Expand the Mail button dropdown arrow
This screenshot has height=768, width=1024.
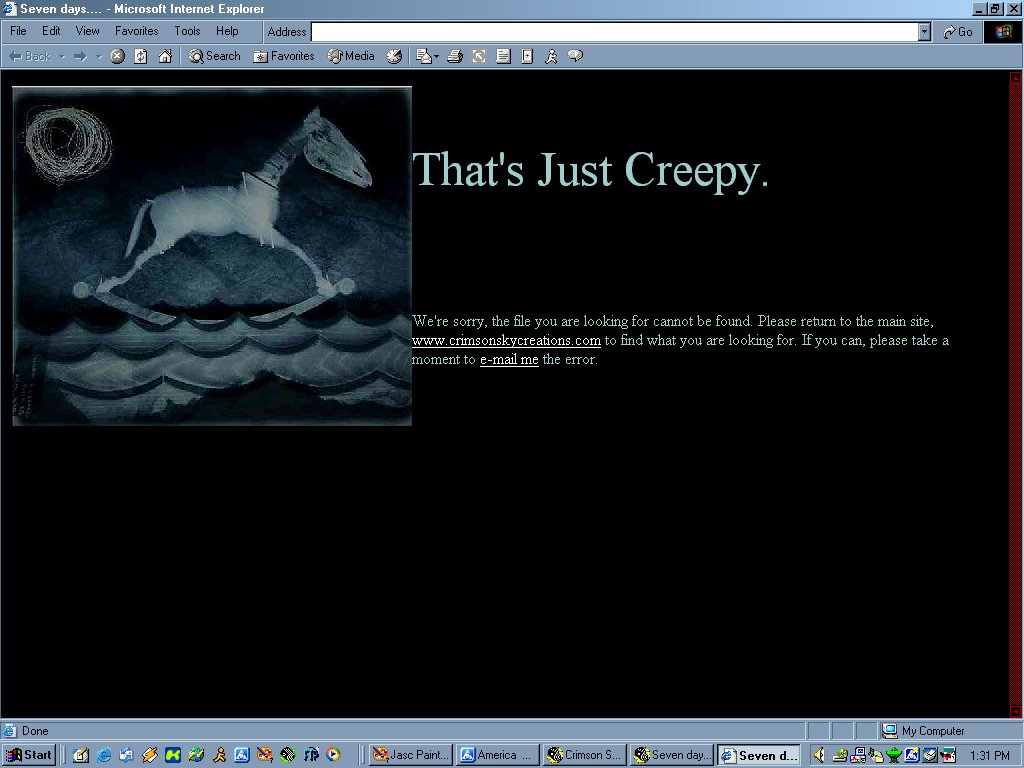pos(436,57)
